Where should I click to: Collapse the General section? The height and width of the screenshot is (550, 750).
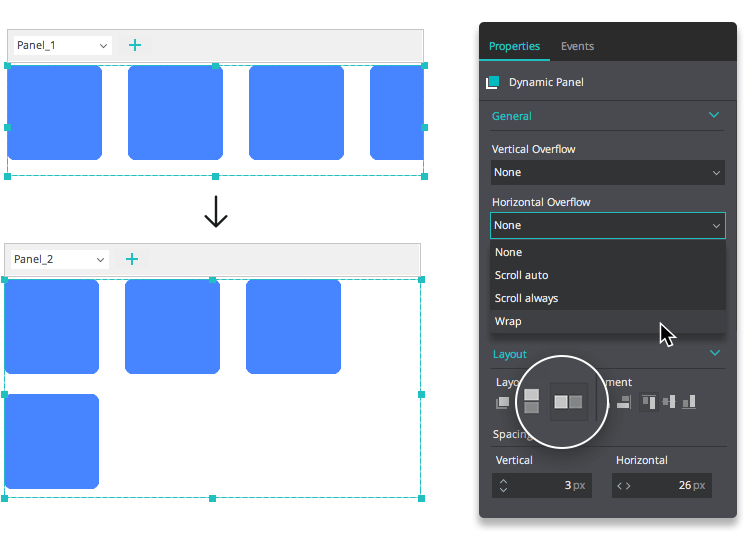click(714, 115)
